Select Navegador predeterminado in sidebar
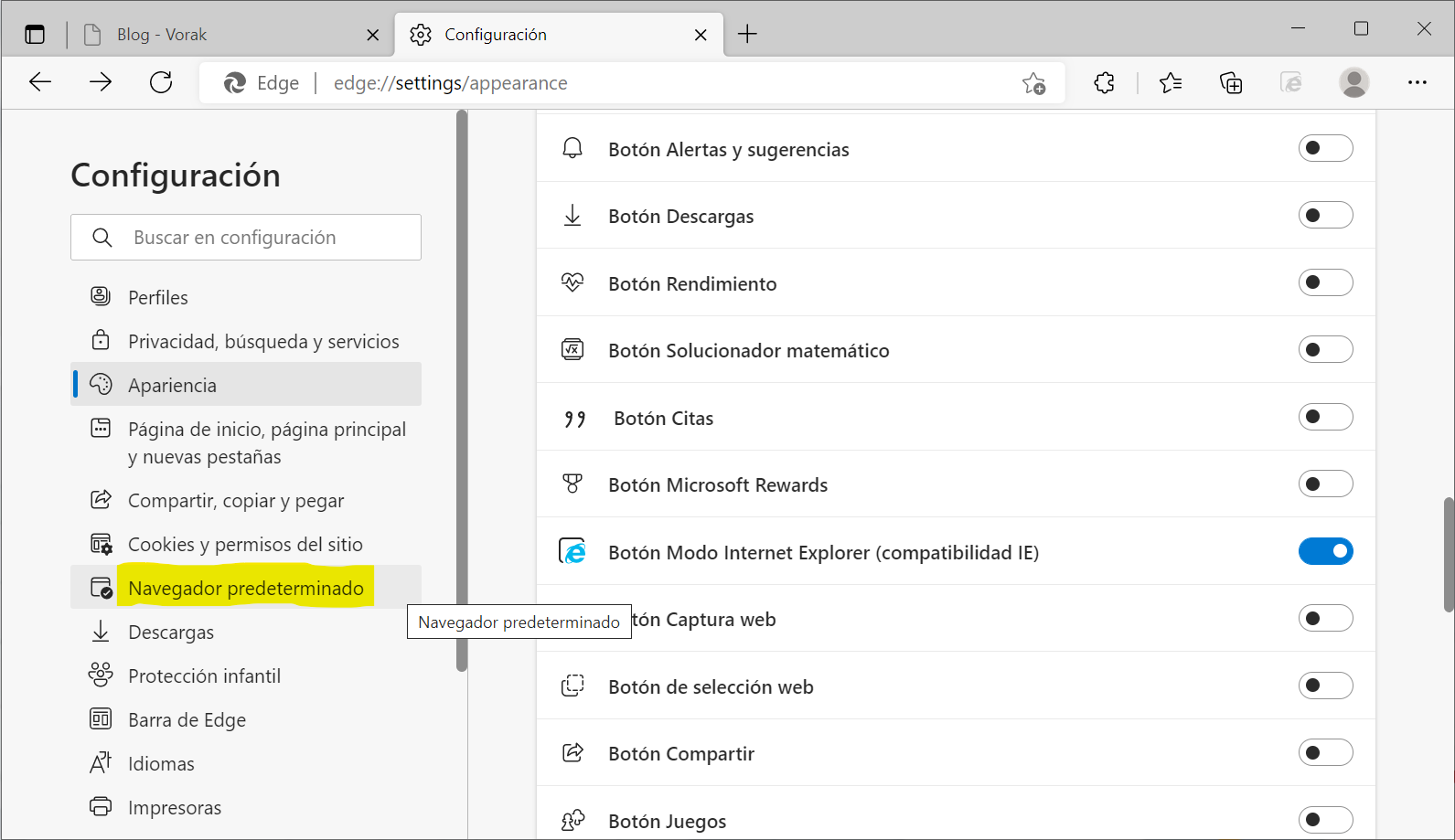The height and width of the screenshot is (840, 1455). pos(246,588)
